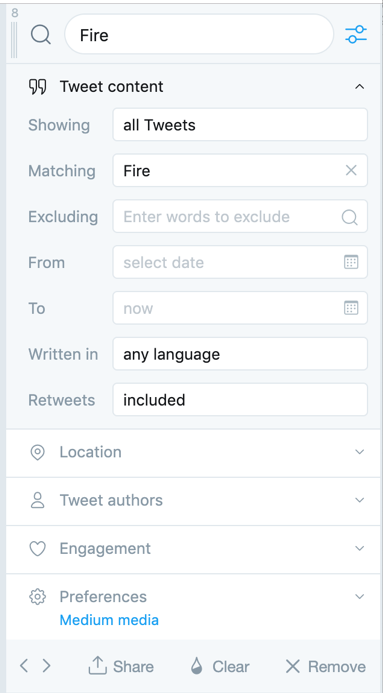
Task: Grab the column drag handle
Action: click(14, 40)
